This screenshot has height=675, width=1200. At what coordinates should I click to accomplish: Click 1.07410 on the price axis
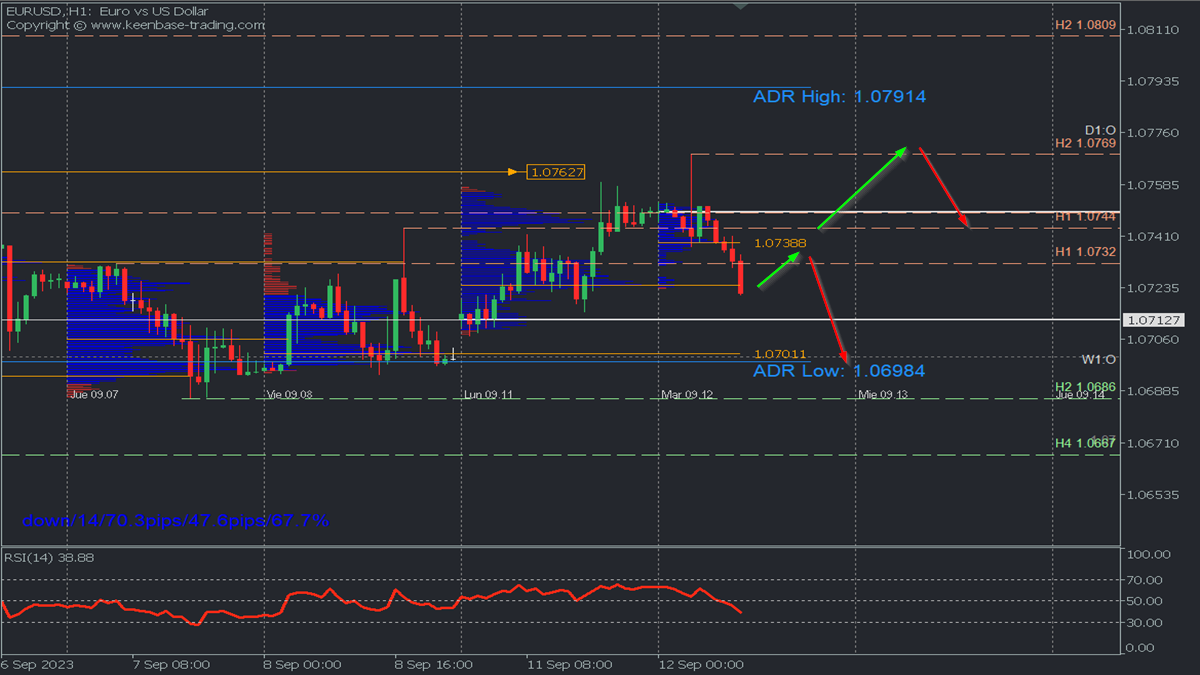(x=1152, y=237)
